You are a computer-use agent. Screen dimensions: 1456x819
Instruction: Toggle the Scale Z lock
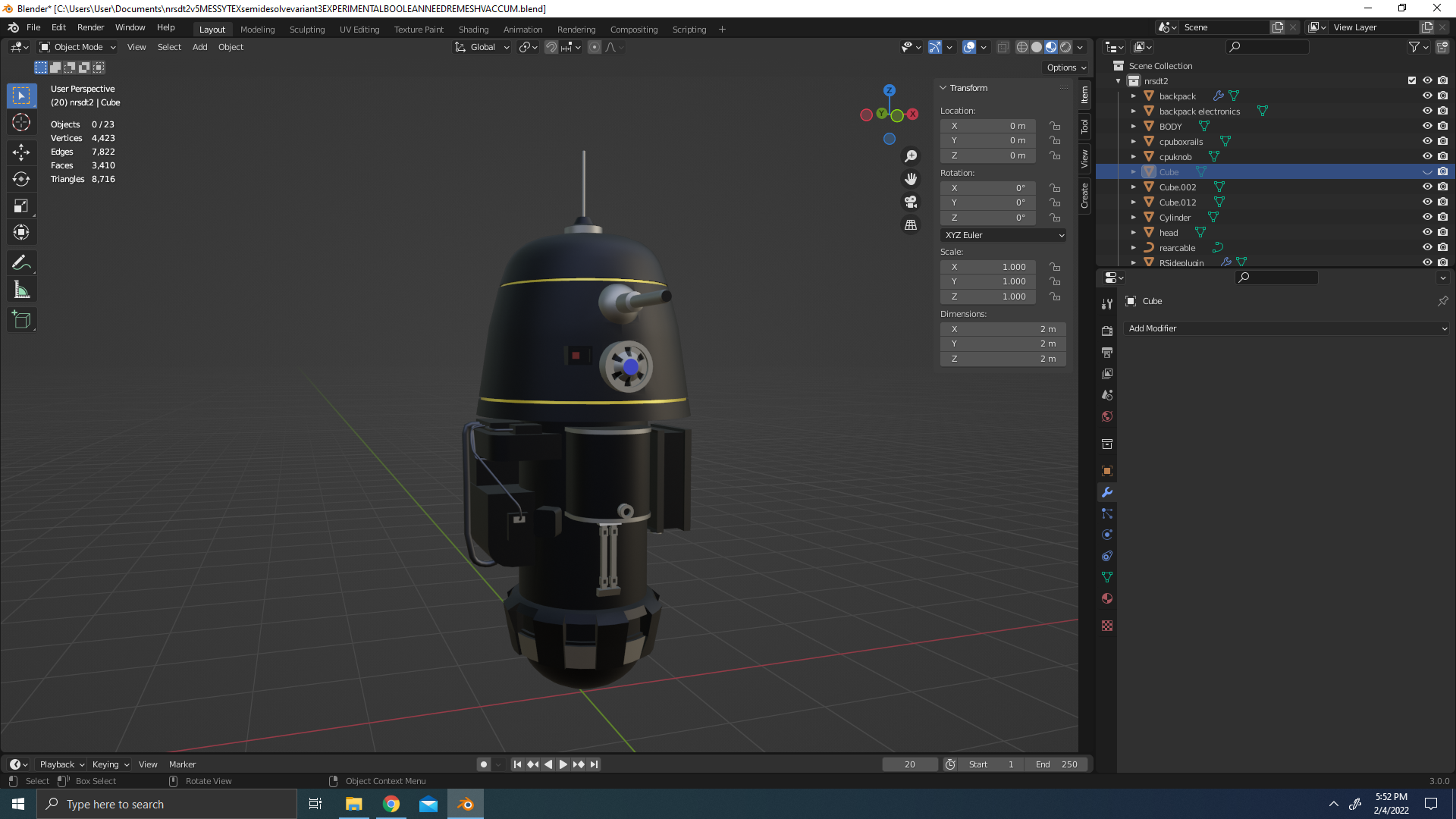[1055, 297]
